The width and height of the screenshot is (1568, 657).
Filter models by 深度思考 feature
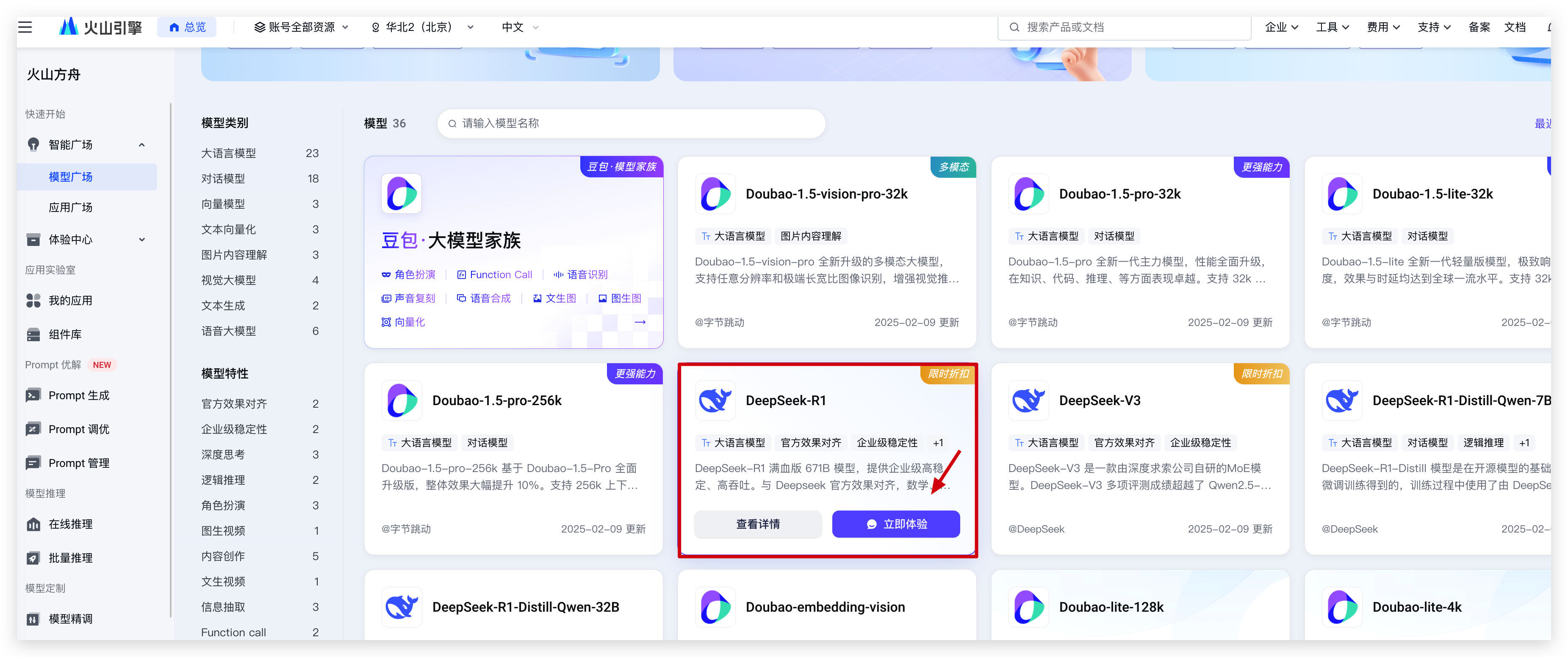tap(223, 454)
